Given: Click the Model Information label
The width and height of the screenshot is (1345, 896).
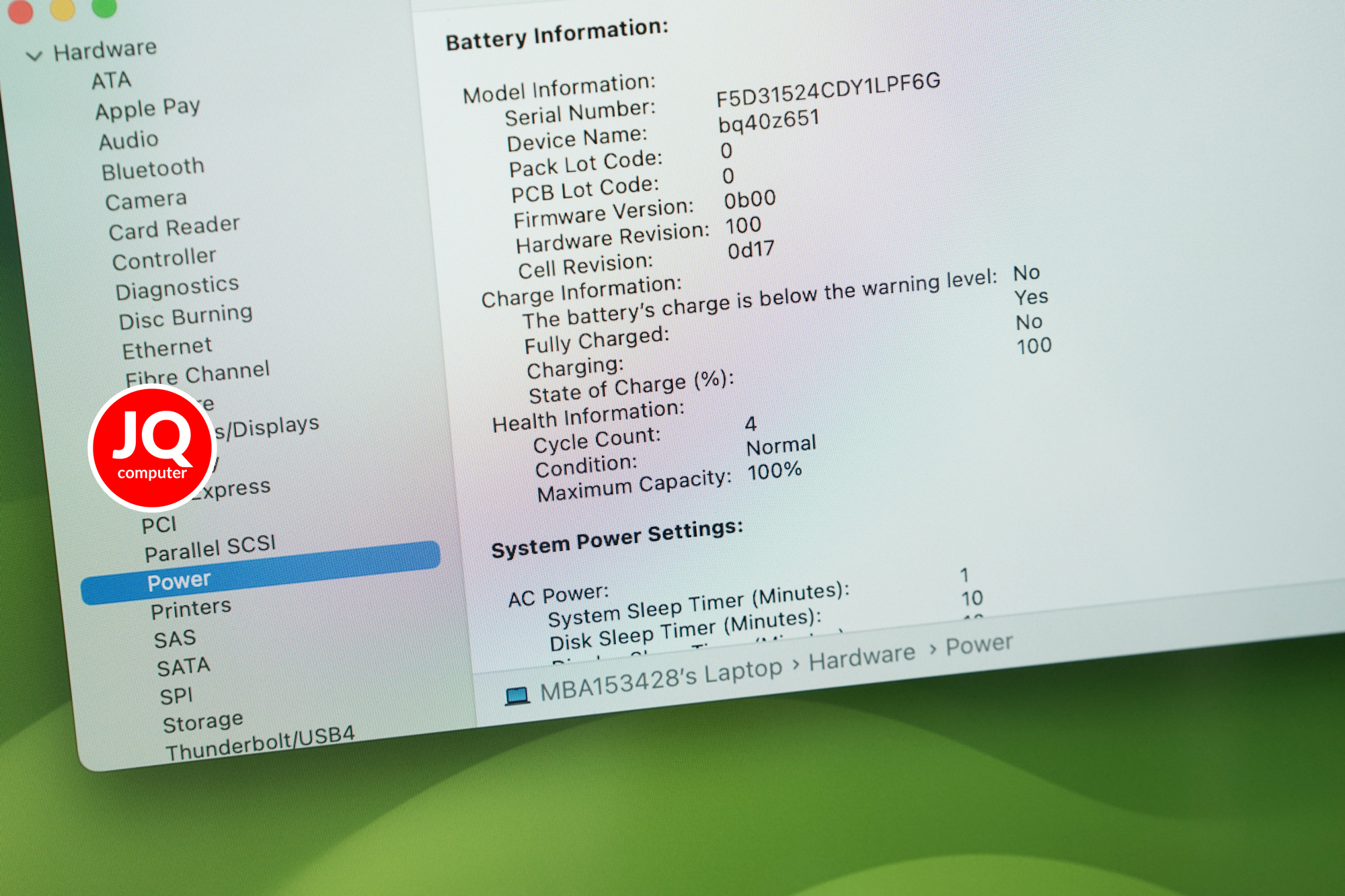Looking at the screenshot, I should click(559, 88).
